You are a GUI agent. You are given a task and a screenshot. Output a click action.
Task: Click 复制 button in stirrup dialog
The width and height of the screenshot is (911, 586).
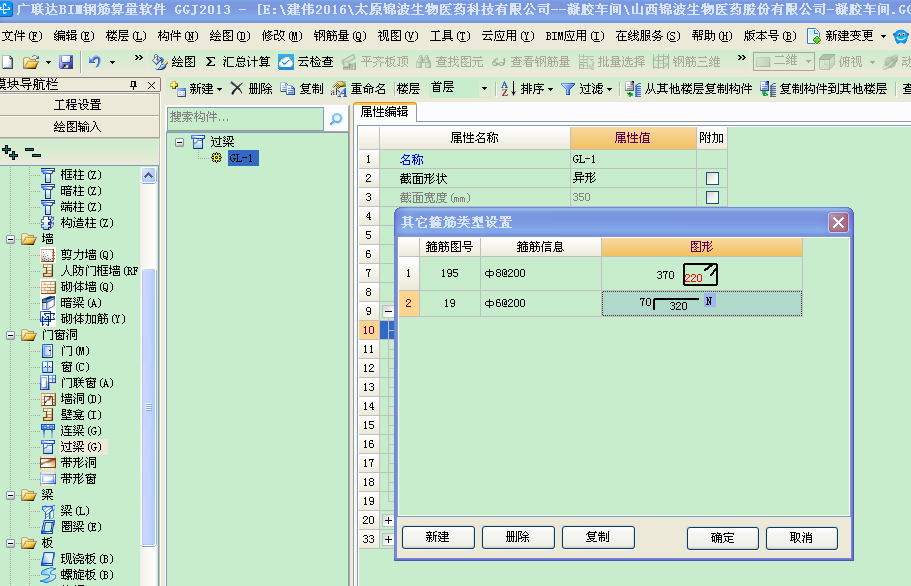(598, 537)
